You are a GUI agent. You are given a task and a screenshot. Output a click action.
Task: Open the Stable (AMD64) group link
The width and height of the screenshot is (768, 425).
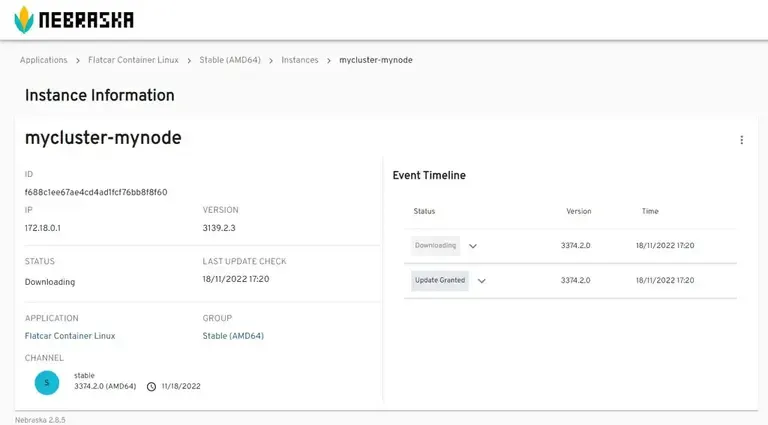tap(233, 336)
